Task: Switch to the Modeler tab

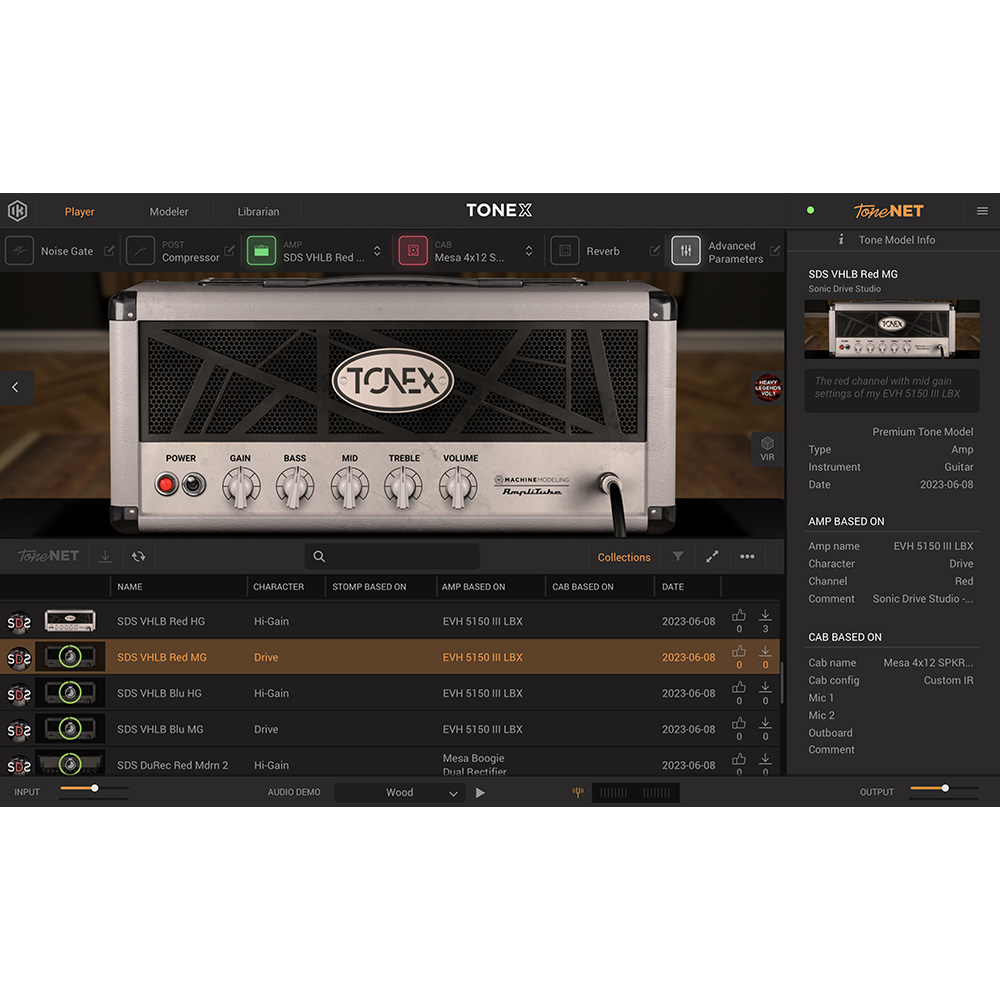Action: [x=169, y=212]
